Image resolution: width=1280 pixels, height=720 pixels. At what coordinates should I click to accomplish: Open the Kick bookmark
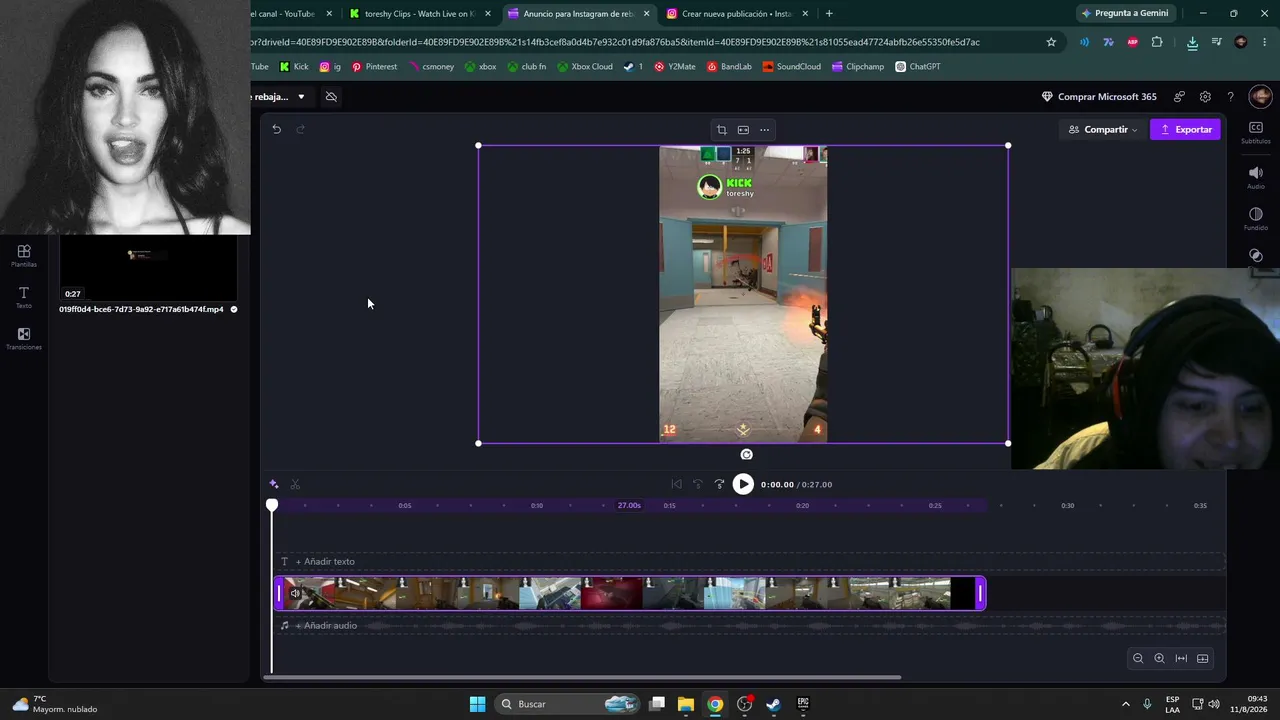[x=294, y=67]
